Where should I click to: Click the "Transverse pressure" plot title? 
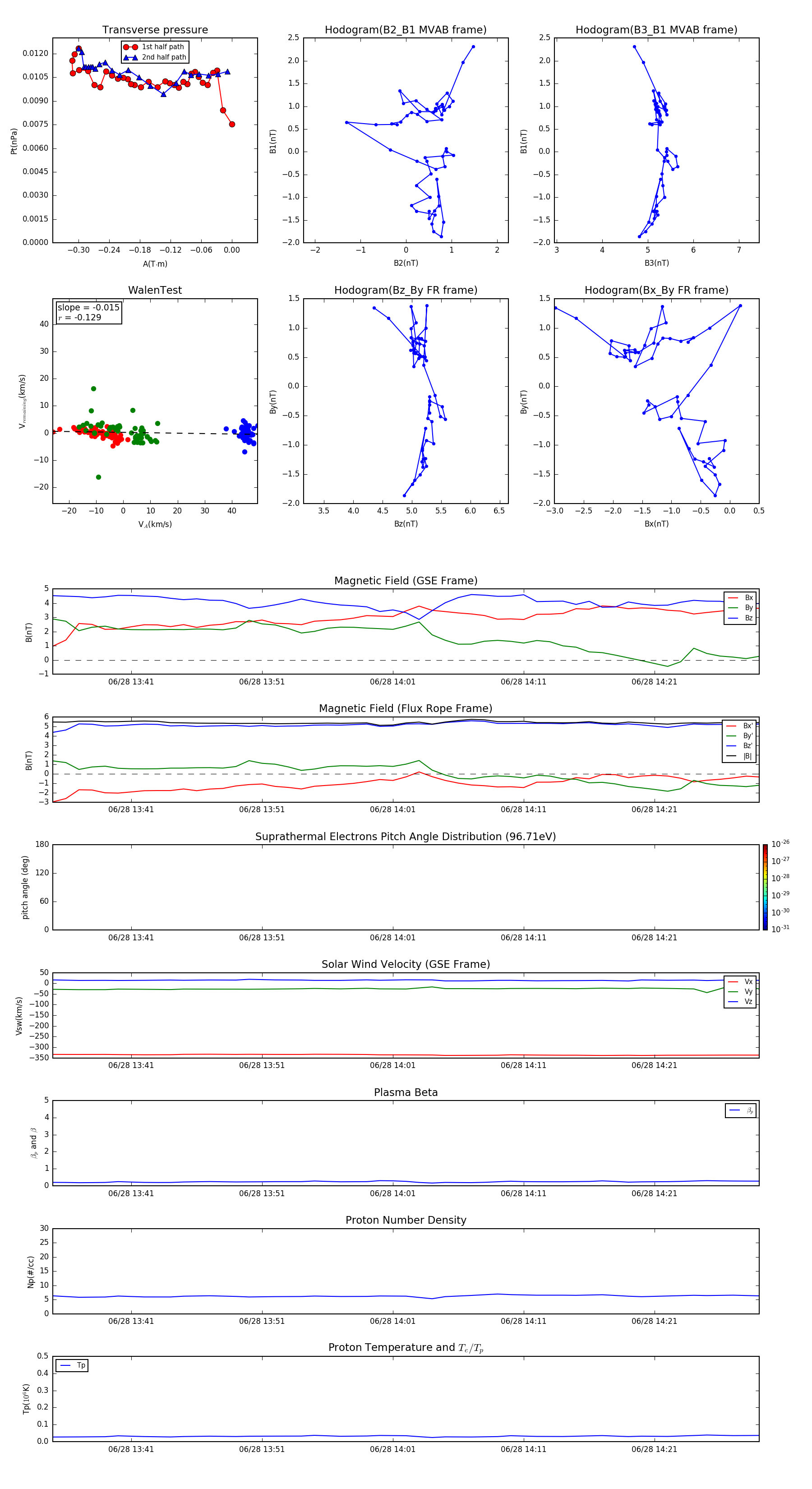(x=155, y=29)
